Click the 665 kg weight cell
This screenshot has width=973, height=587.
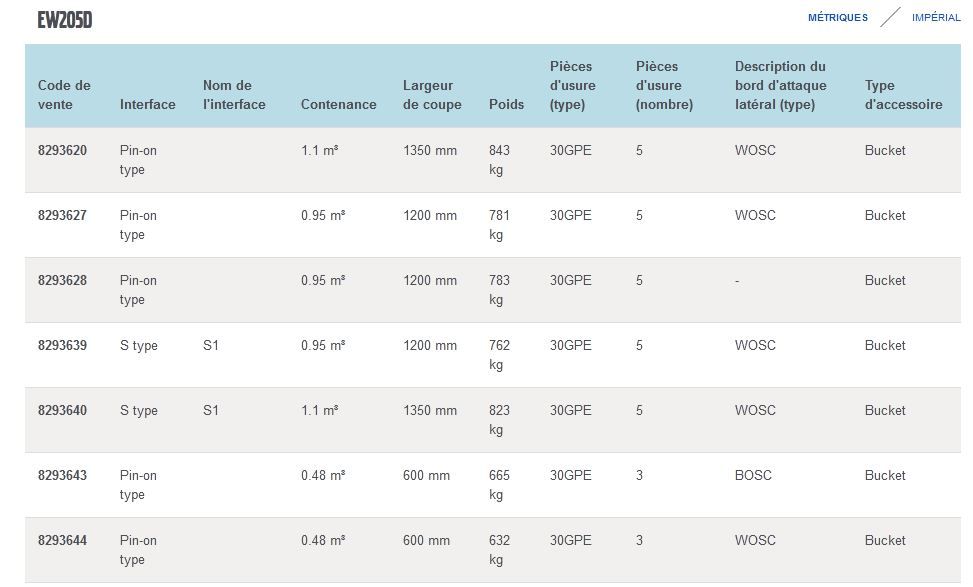[499, 485]
